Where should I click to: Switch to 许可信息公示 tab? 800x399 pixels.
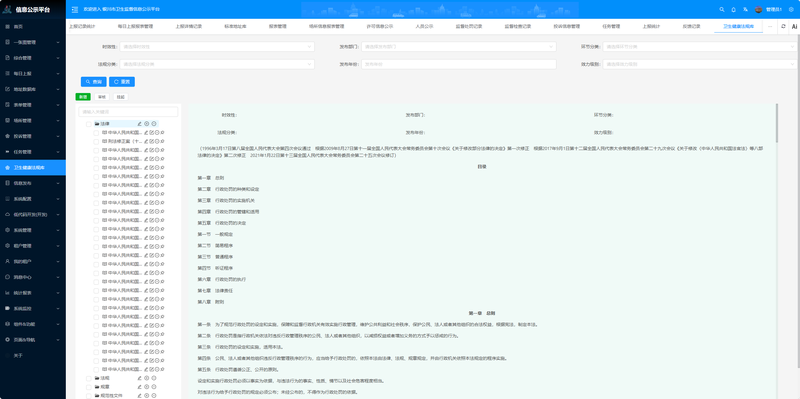[x=380, y=26]
